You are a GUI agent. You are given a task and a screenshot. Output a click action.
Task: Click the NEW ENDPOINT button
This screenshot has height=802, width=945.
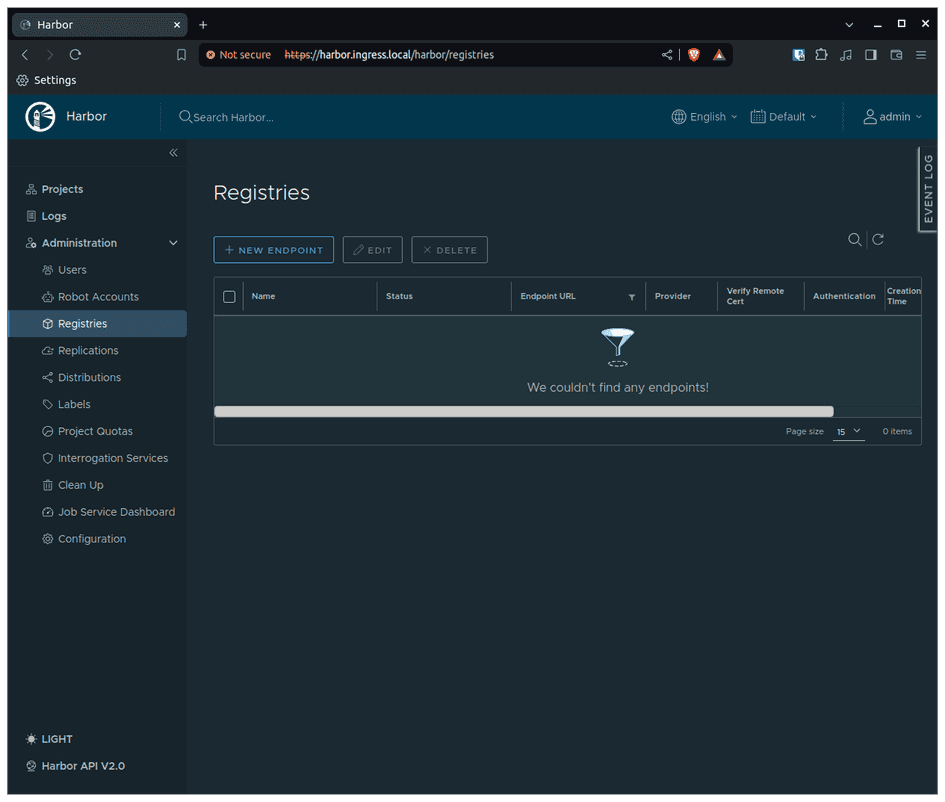click(x=273, y=249)
